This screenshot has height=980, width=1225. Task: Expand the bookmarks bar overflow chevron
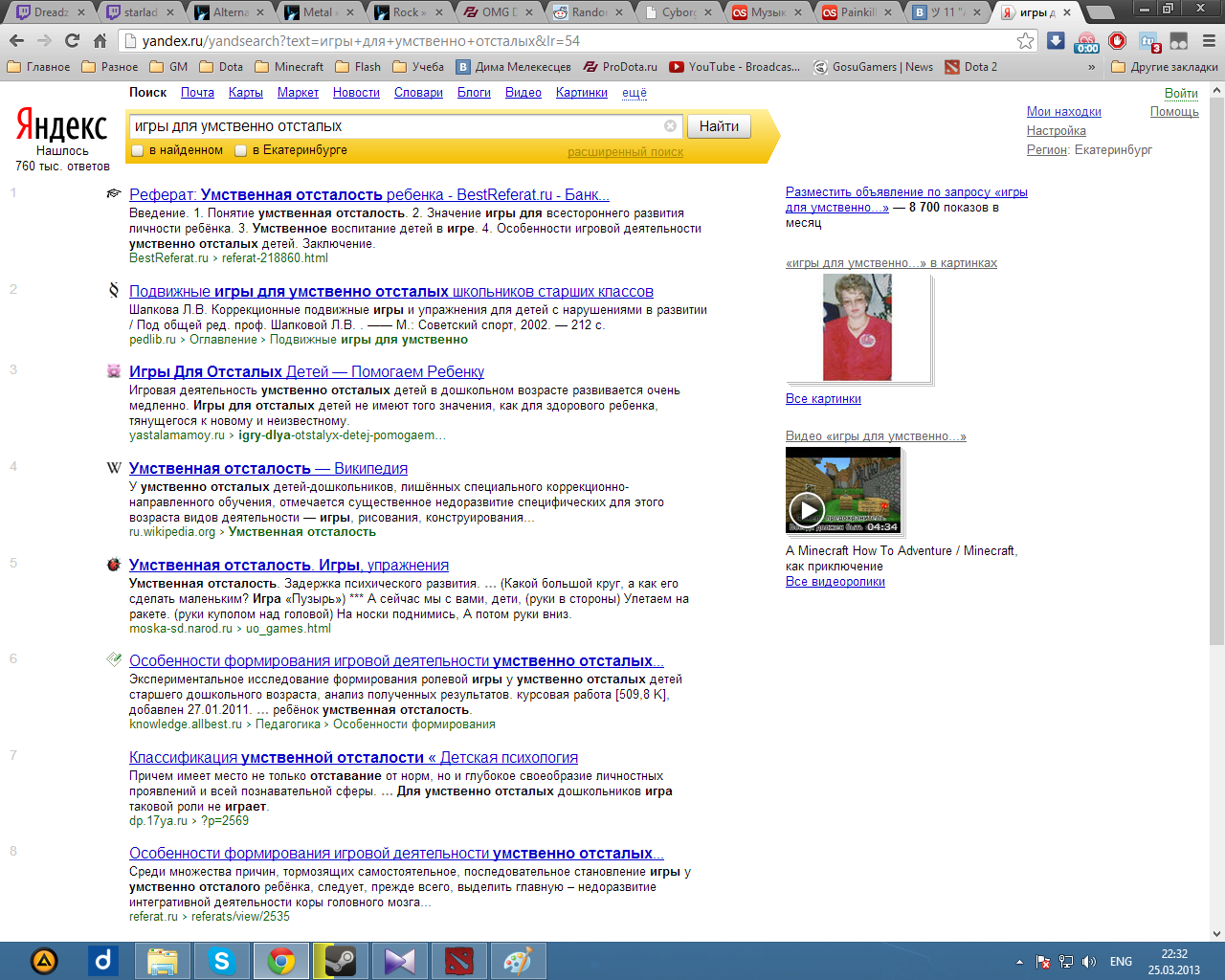[1092, 67]
